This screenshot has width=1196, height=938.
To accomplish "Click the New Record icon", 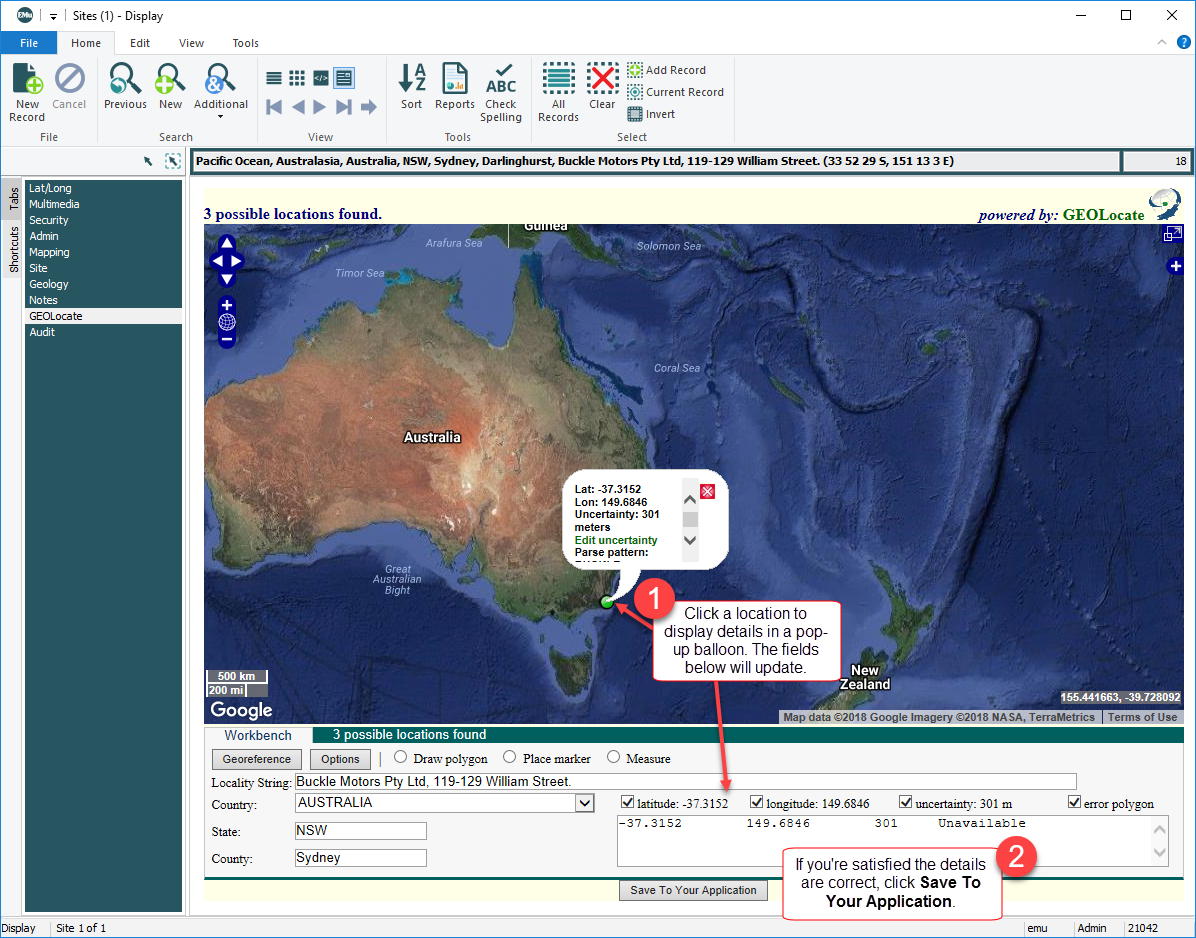I will coord(27,90).
